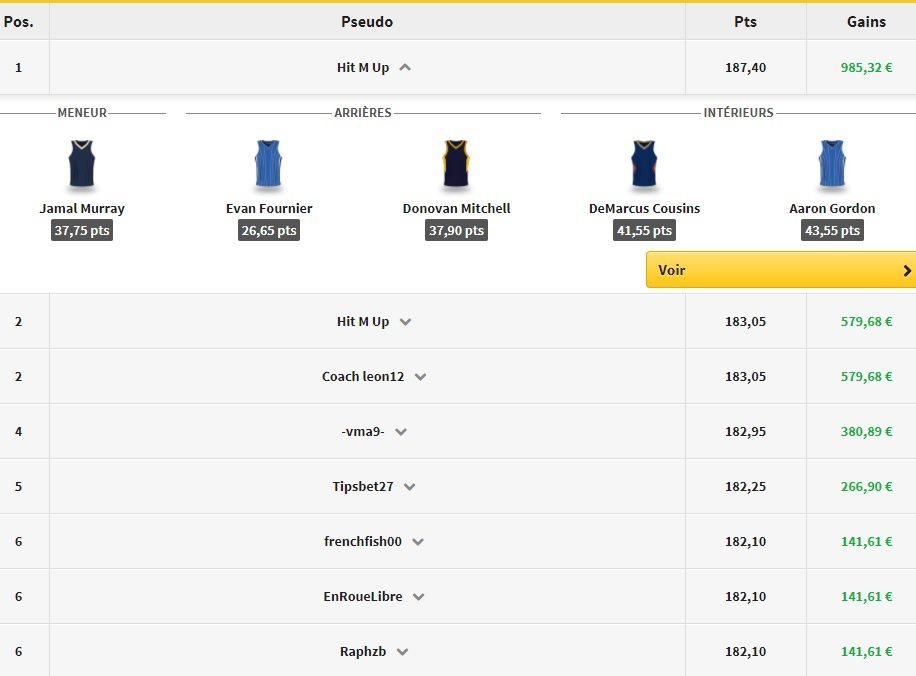
Task: Click Donovan Mitchell's jersey icon
Action: [456, 166]
